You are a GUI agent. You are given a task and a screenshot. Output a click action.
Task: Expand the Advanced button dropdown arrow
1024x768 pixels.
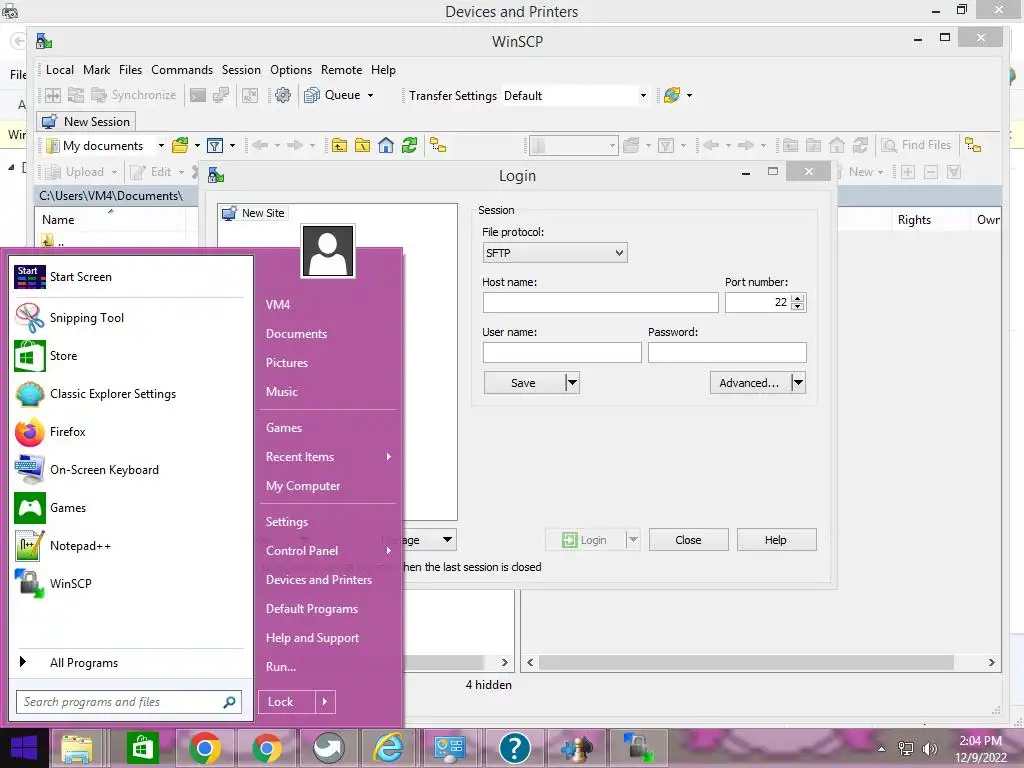click(798, 383)
